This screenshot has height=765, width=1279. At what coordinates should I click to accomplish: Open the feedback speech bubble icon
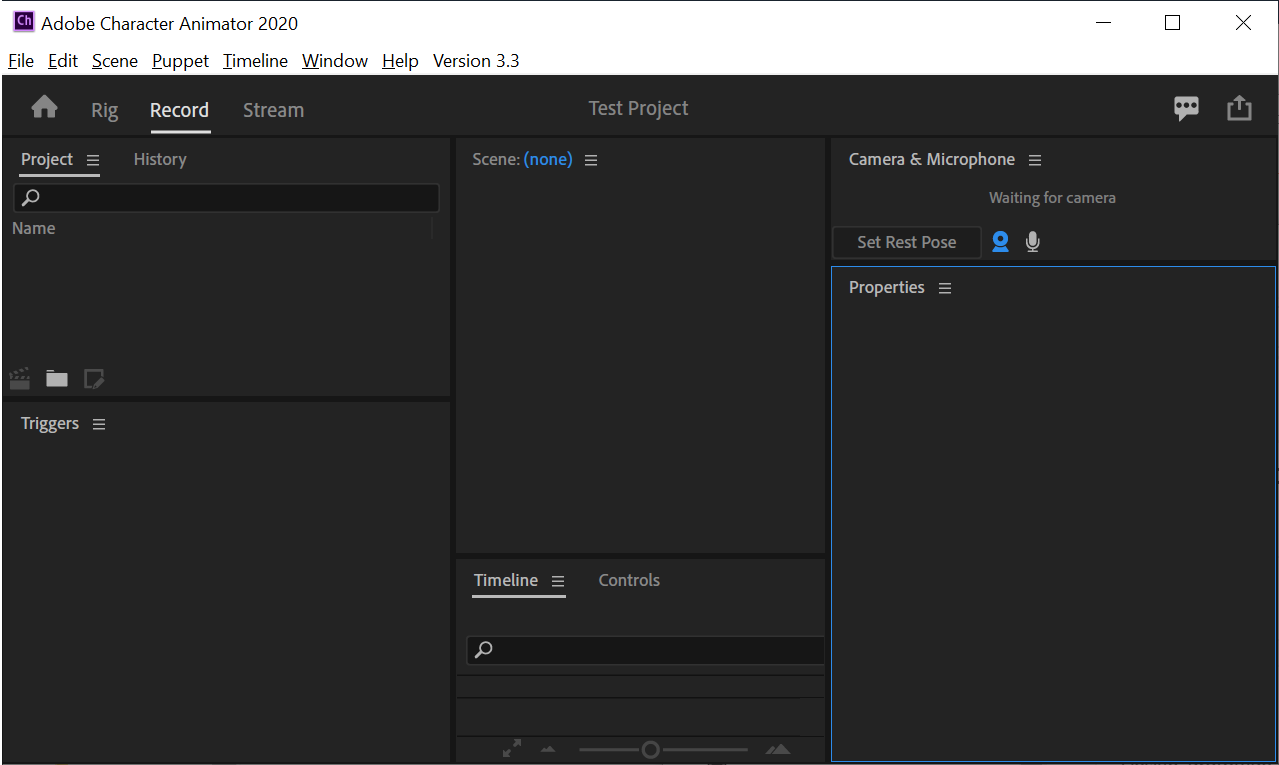[1186, 107]
